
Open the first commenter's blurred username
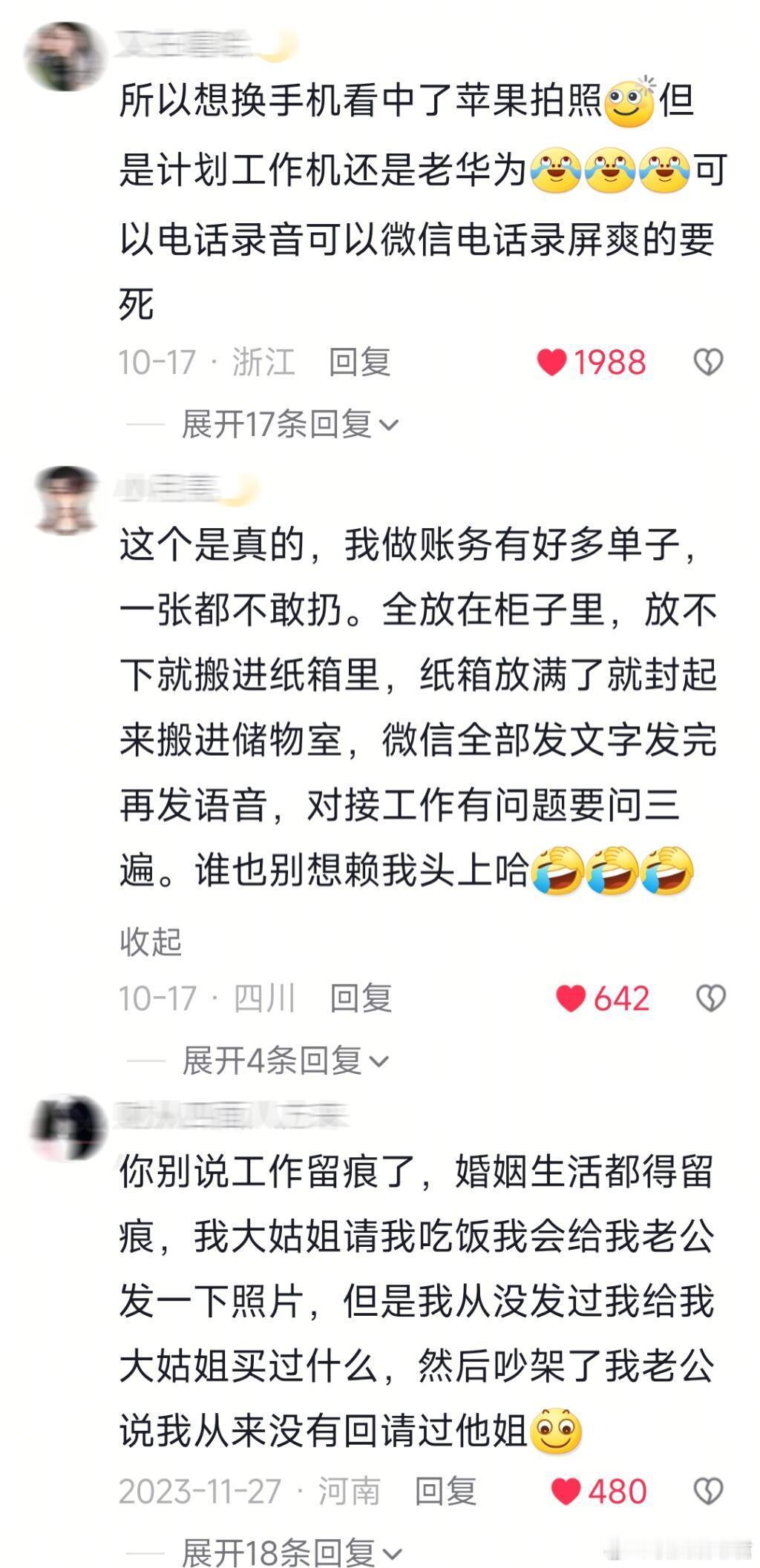coord(204,43)
